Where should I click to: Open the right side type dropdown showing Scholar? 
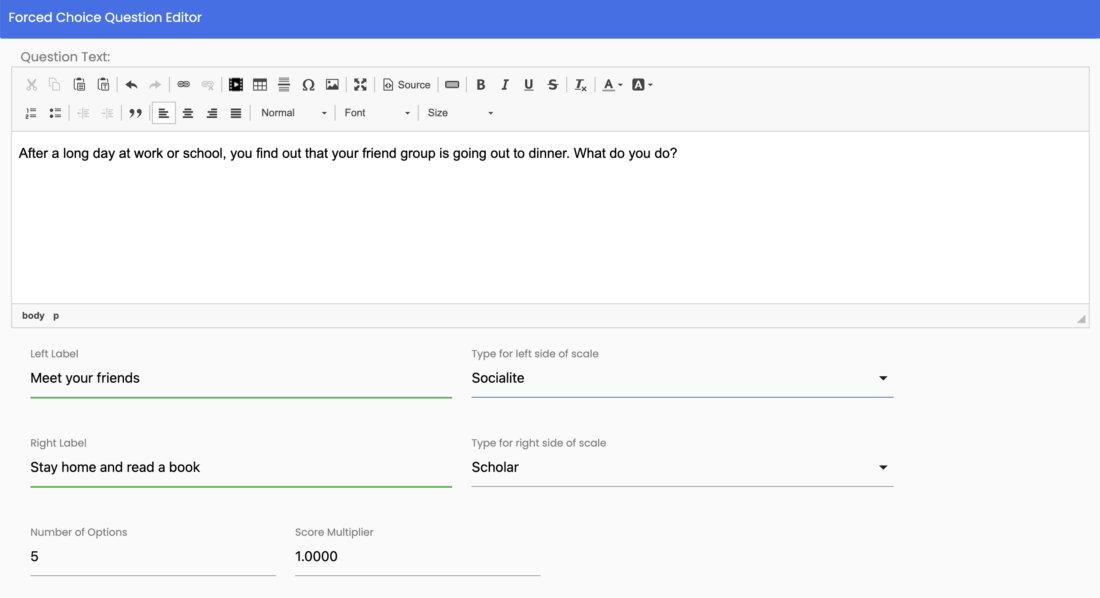point(681,467)
